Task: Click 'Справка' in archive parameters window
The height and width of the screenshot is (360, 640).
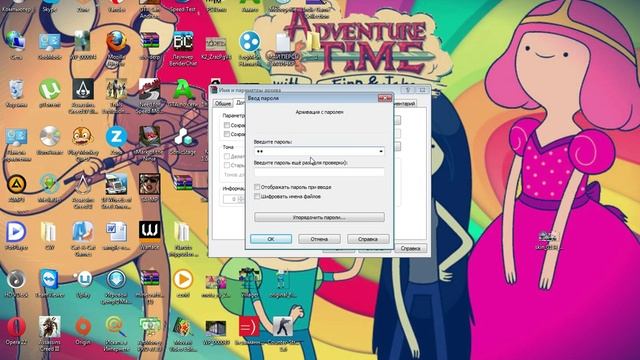Action: coord(410,248)
